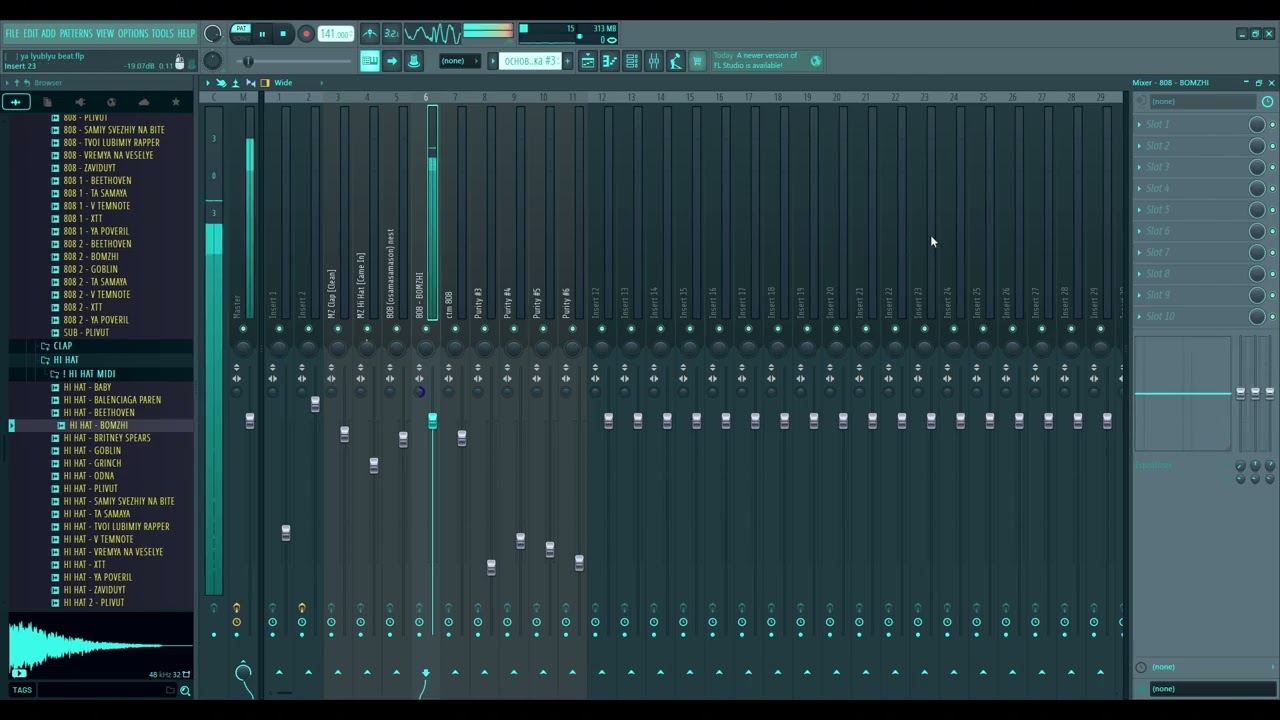1280x720 pixels.
Task: Toggle Slot 1 effect enable light
Action: [1273, 124]
